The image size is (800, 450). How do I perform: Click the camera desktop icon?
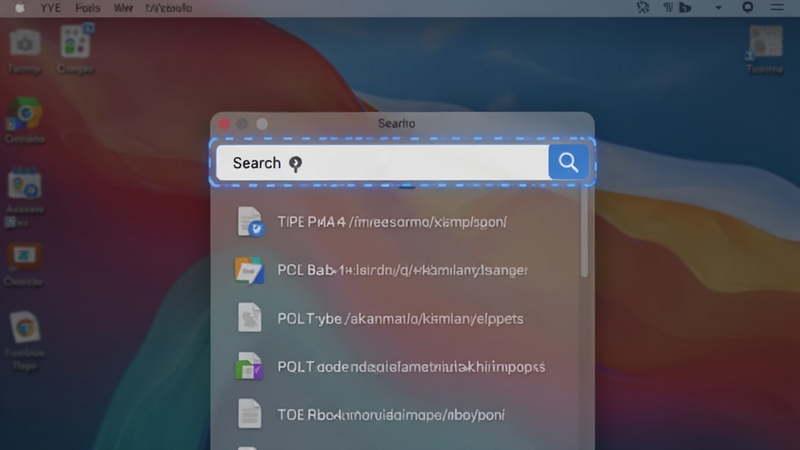coord(24,44)
